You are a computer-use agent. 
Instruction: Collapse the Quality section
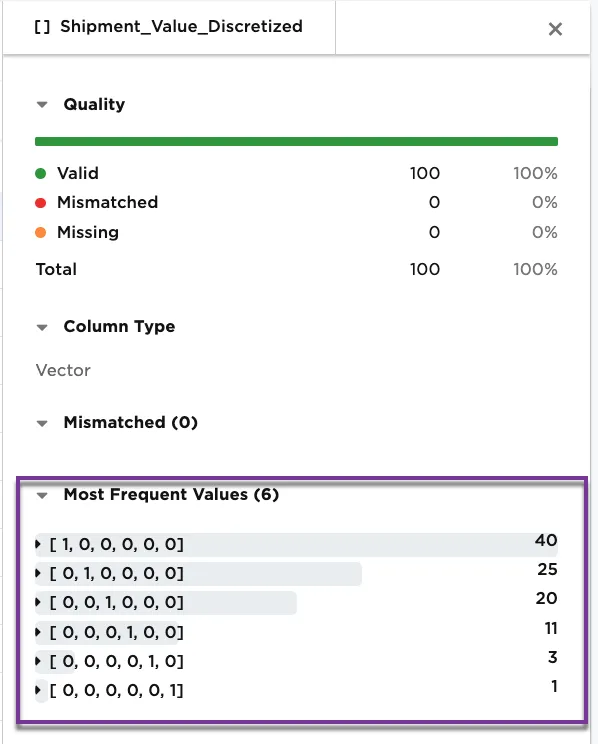[x=42, y=104]
